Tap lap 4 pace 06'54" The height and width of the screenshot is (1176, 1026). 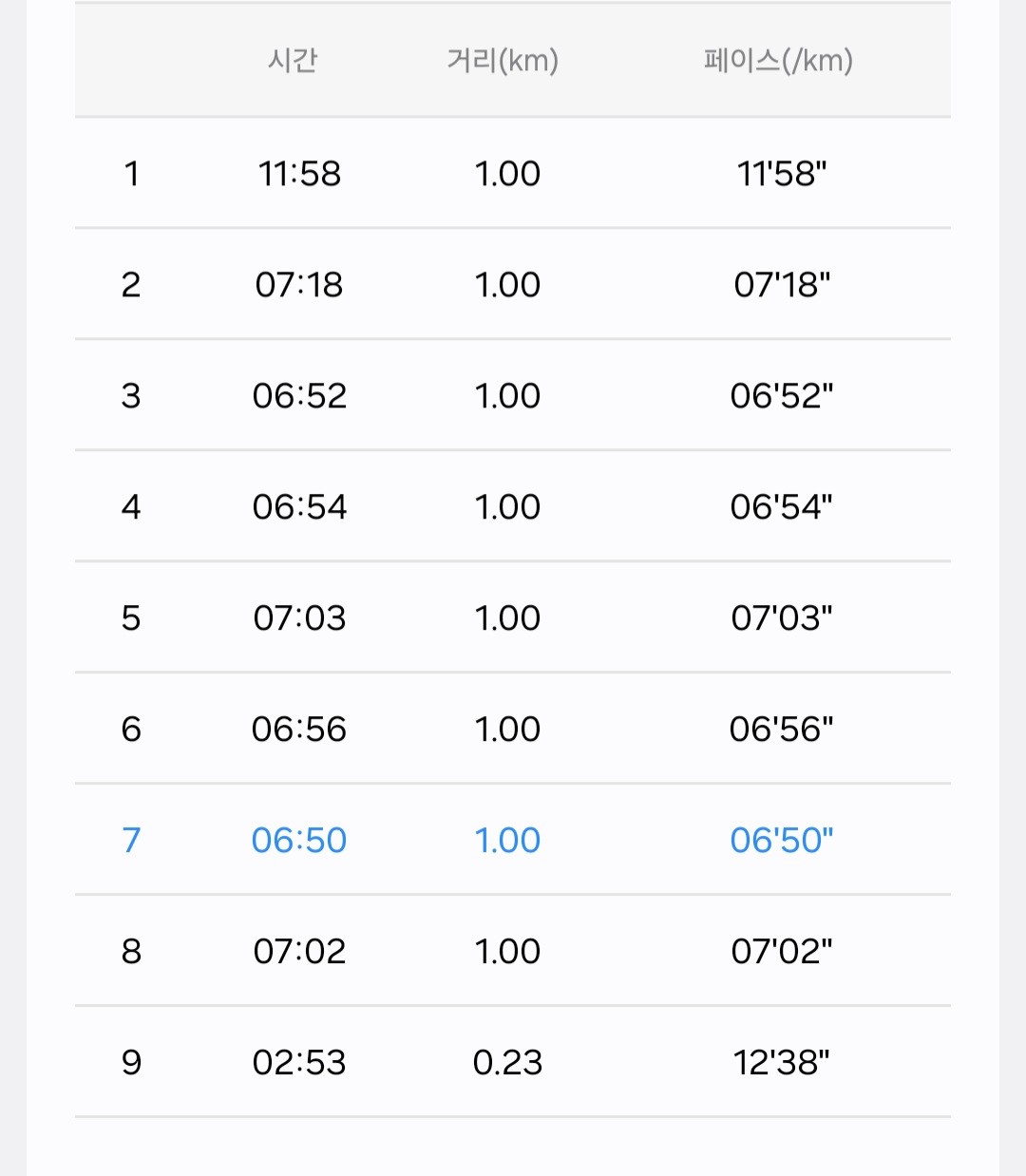[x=782, y=507]
